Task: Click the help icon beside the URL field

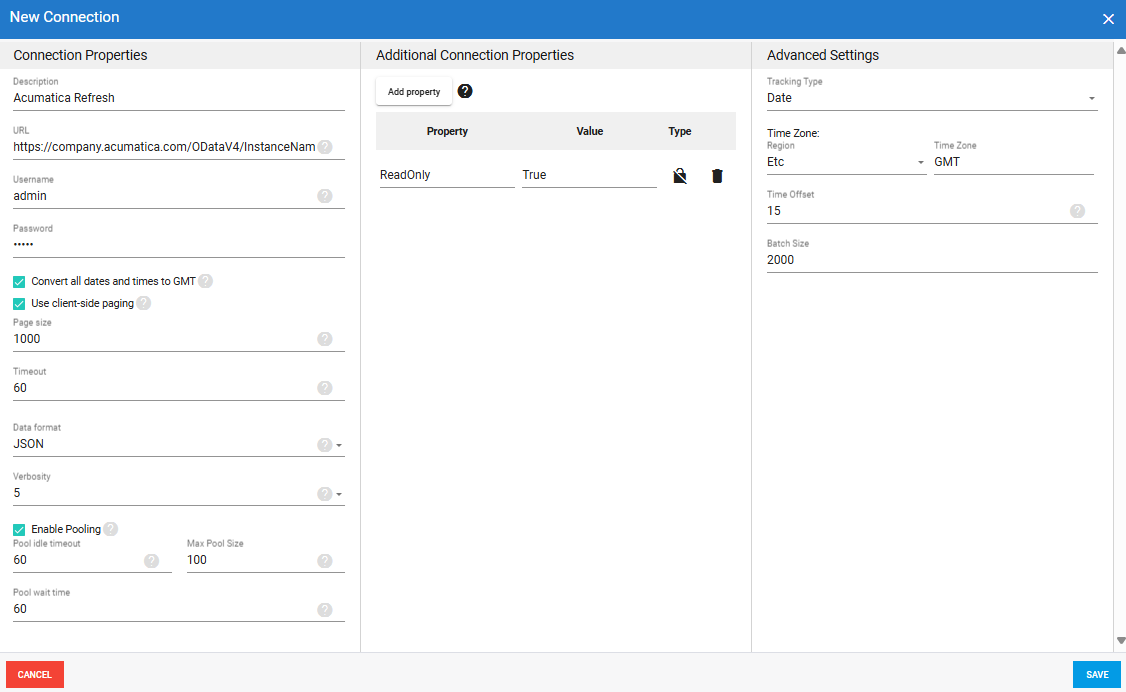Action: pos(325,146)
